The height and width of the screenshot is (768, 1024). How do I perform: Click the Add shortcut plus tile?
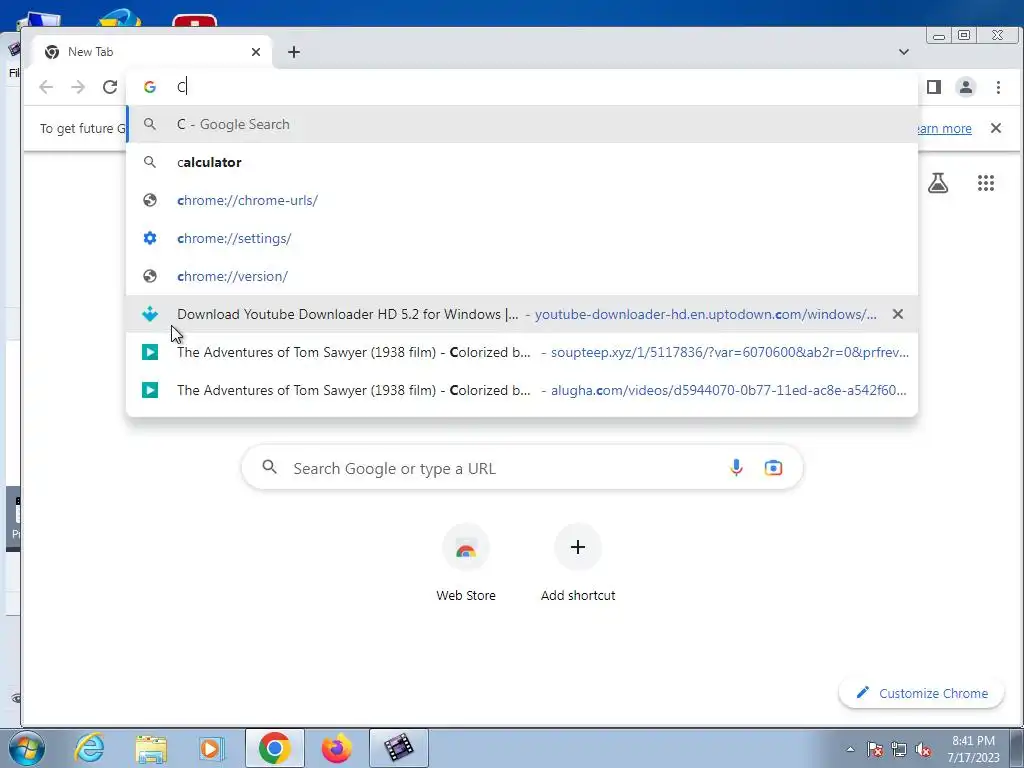click(x=578, y=547)
